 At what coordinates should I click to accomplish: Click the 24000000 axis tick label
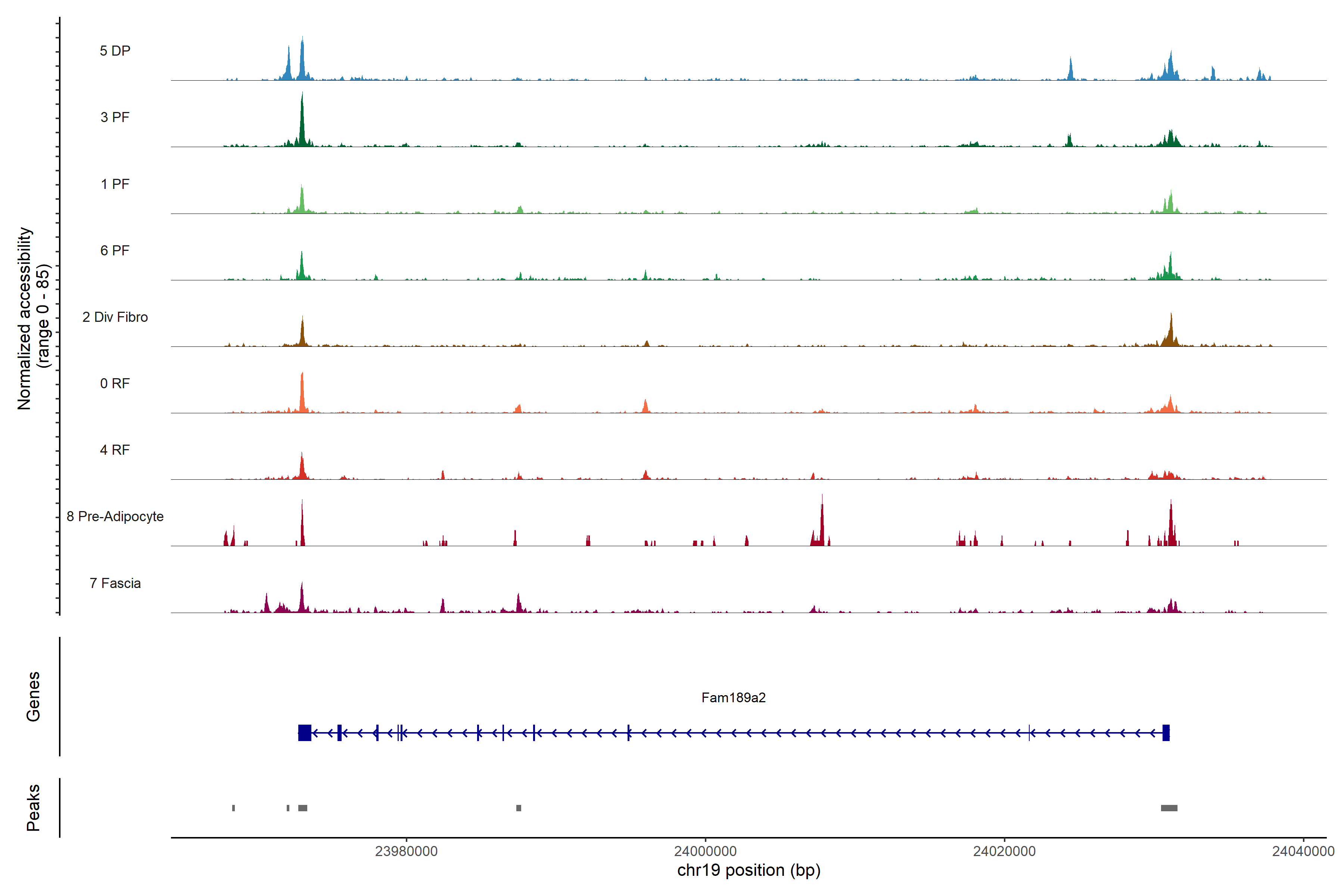705,851
